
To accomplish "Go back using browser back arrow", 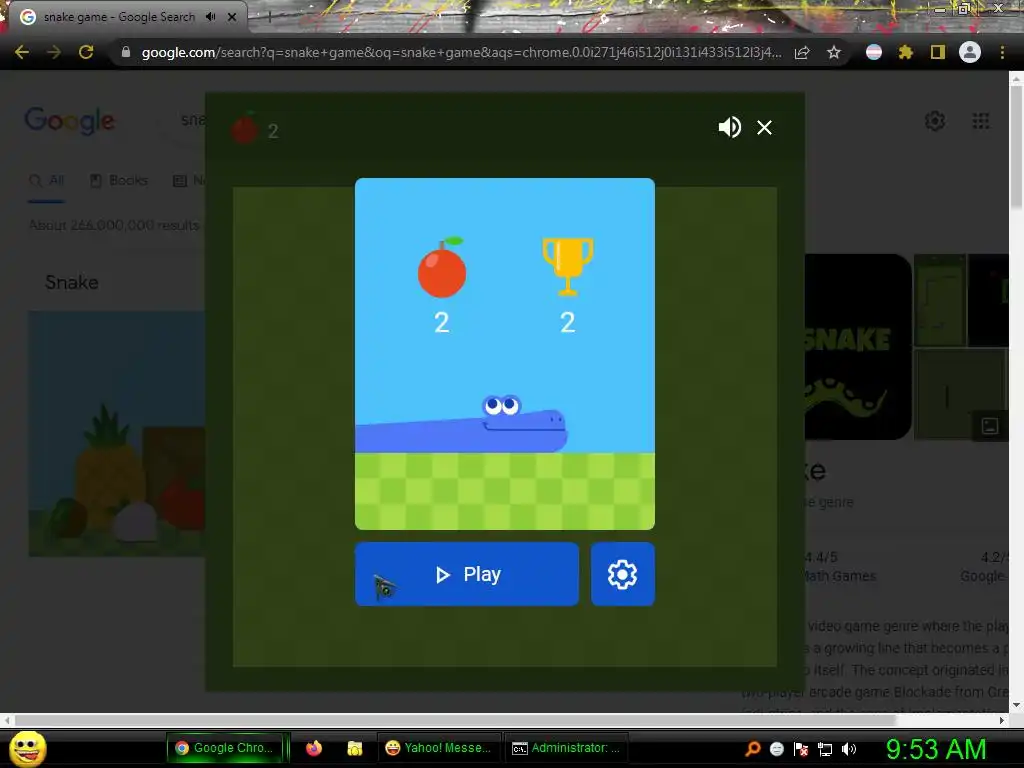I will point(22,52).
